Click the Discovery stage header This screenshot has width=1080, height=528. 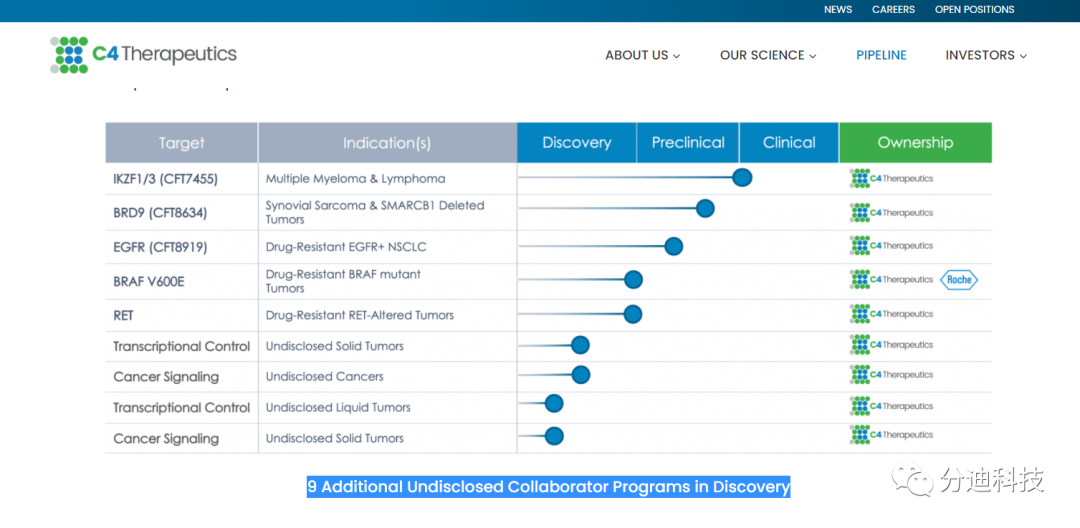pyautogui.click(x=577, y=142)
